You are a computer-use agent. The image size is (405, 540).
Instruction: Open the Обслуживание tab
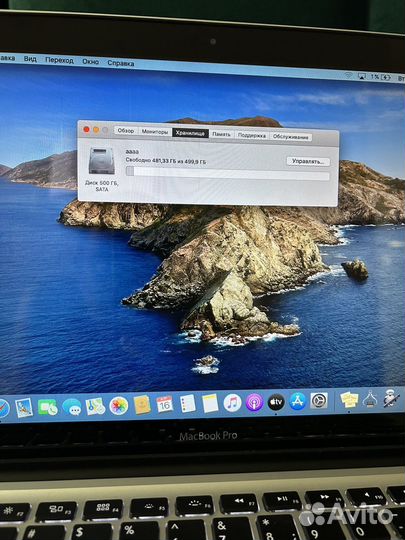point(291,137)
